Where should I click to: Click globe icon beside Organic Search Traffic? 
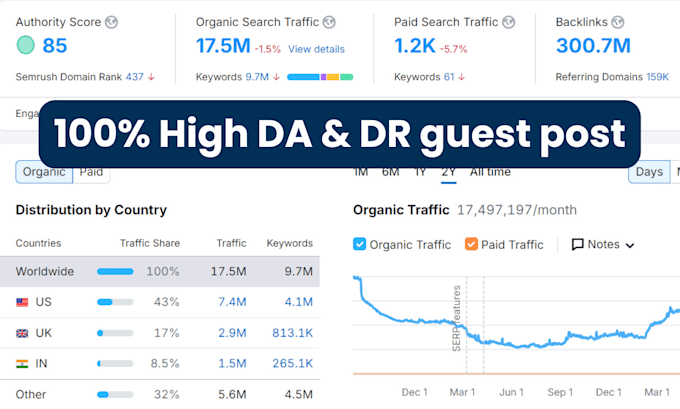pos(330,22)
